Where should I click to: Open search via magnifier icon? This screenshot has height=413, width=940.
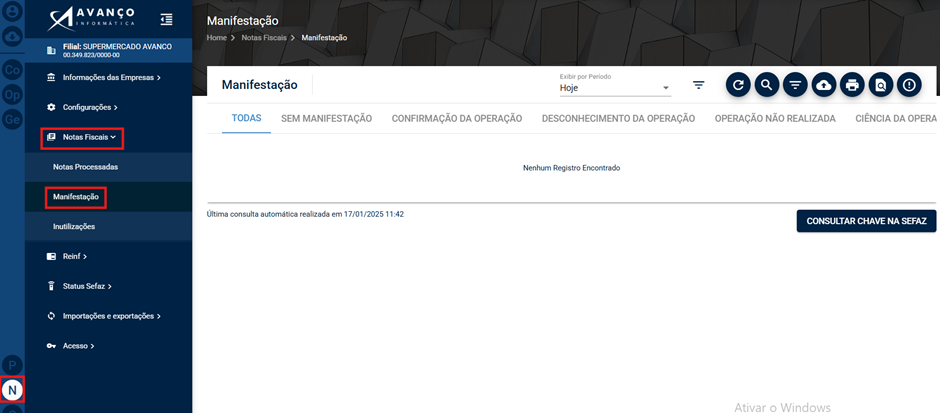click(x=766, y=85)
